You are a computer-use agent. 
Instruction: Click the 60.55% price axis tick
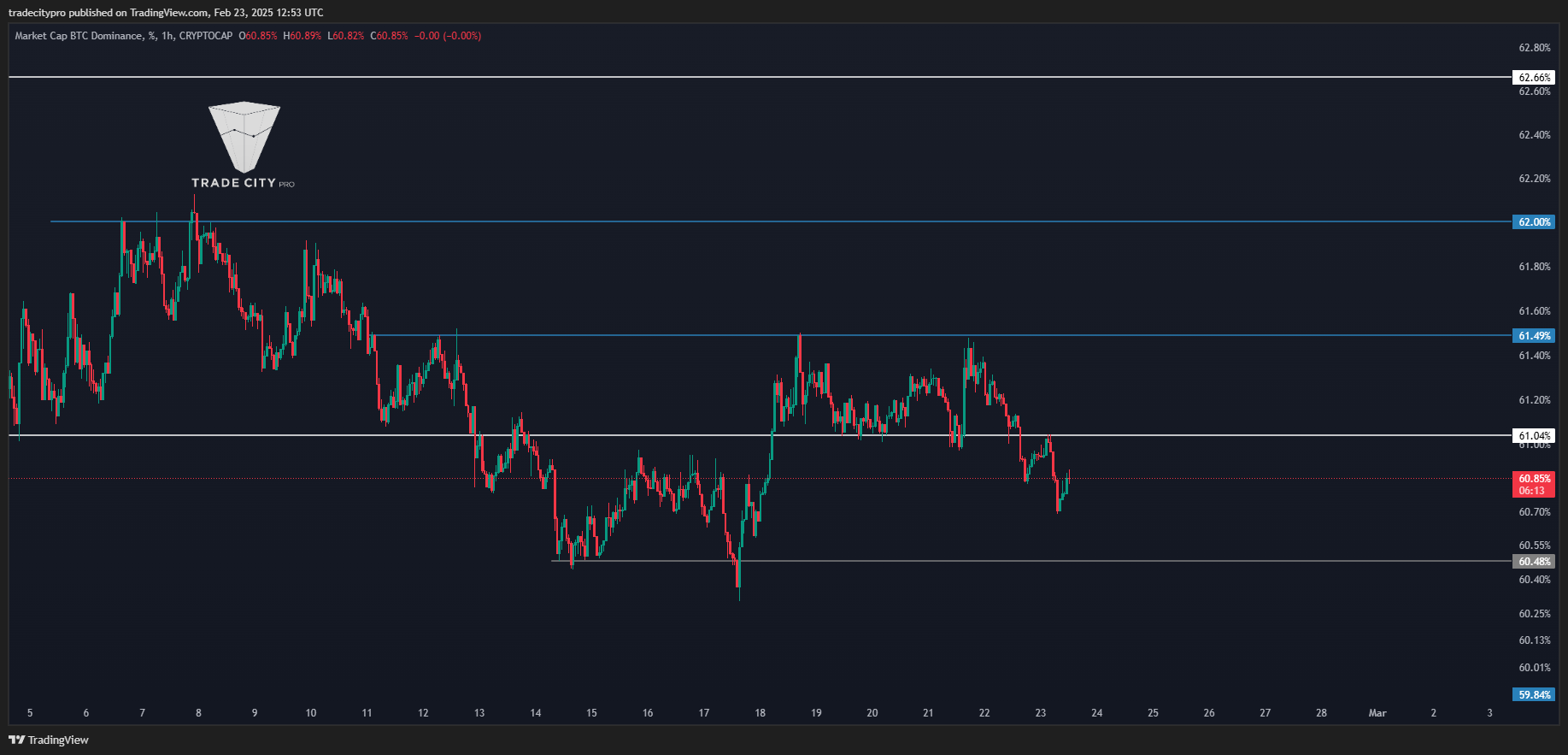coord(1535,546)
